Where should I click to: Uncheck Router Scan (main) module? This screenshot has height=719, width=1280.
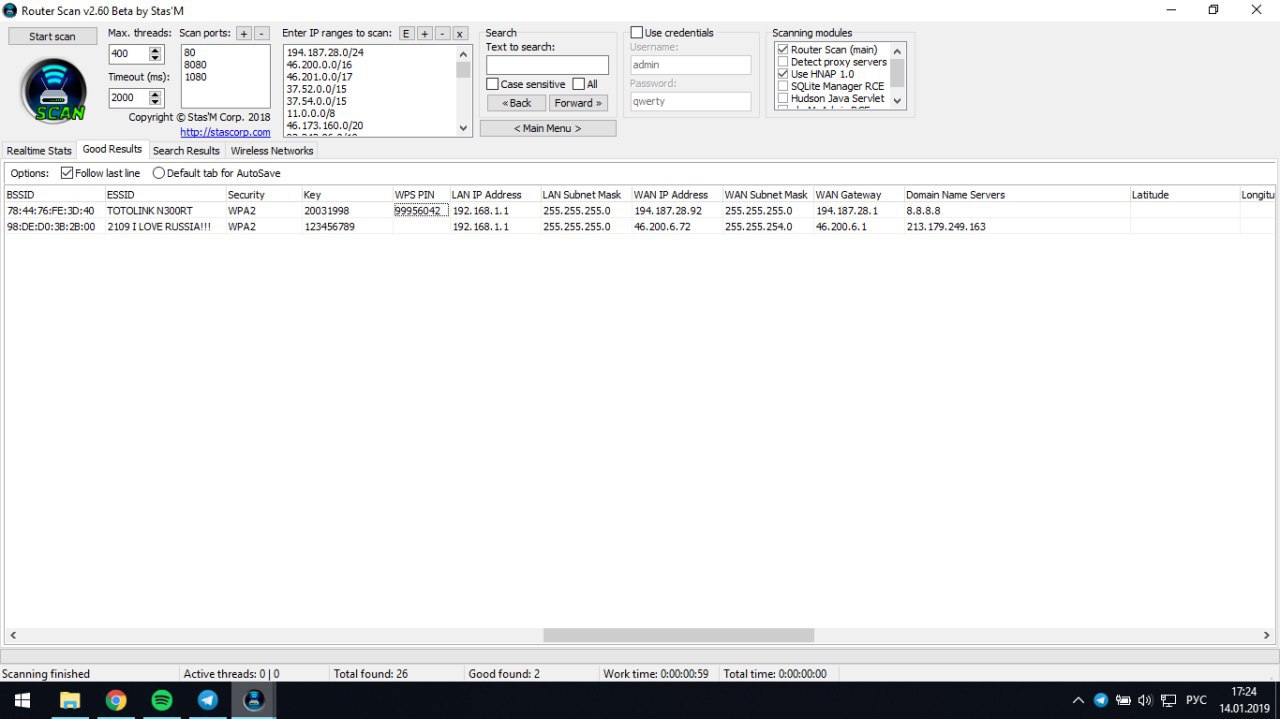point(783,50)
